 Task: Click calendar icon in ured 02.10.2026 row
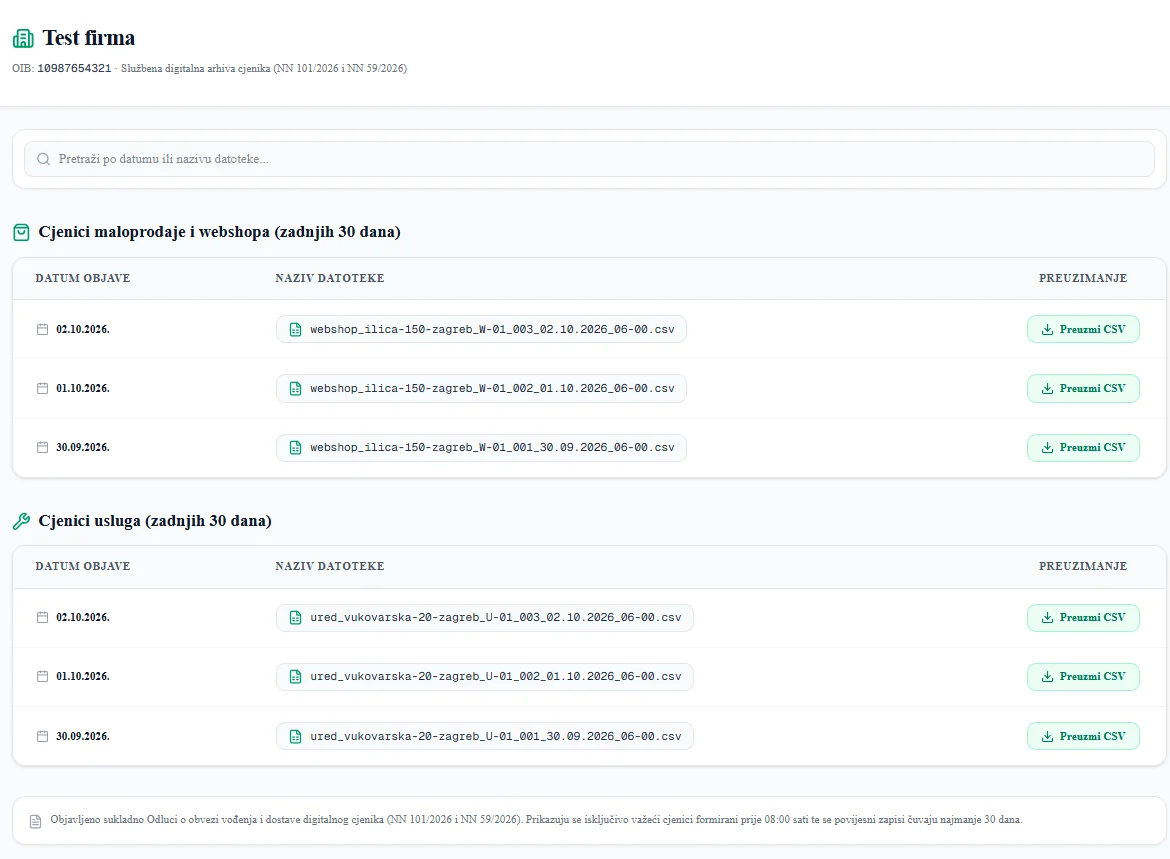43,617
